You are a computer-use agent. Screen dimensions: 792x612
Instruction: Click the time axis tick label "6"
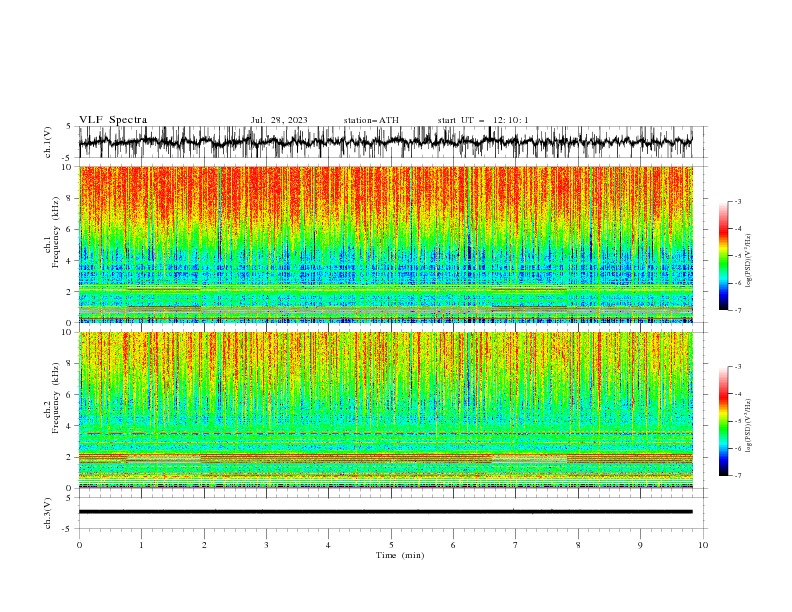[453, 545]
